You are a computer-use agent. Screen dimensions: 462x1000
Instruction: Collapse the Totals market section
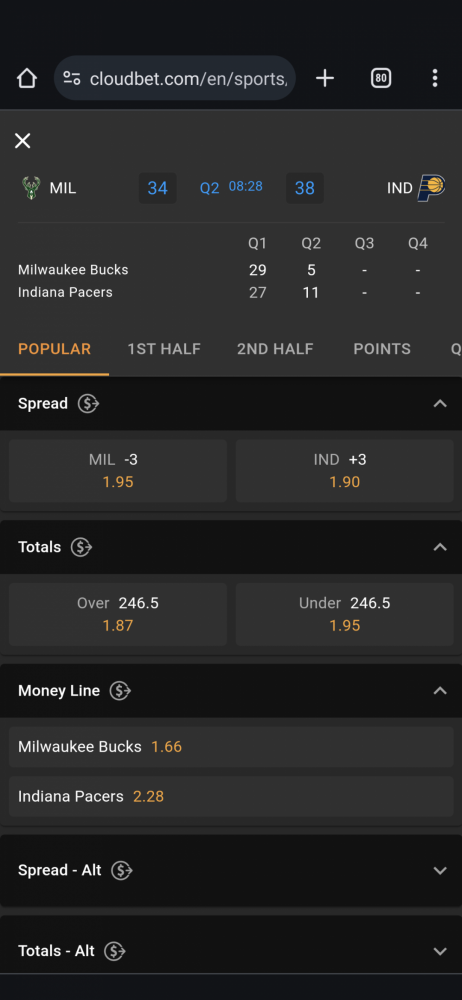coord(440,547)
